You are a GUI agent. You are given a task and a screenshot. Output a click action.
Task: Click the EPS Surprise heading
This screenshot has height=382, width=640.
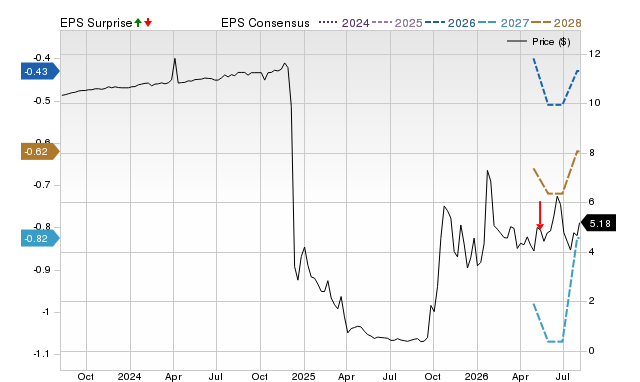(x=96, y=23)
